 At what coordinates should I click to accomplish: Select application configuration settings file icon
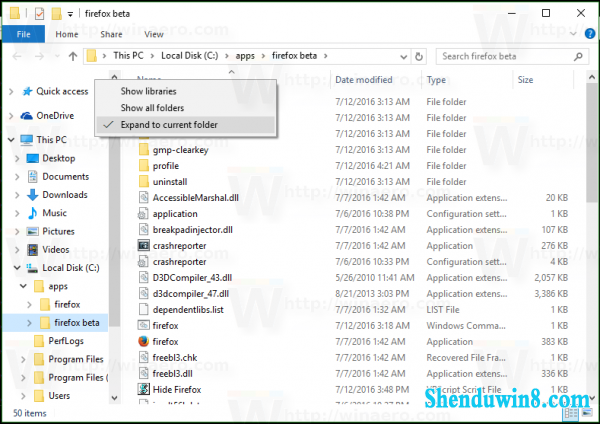coord(143,214)
